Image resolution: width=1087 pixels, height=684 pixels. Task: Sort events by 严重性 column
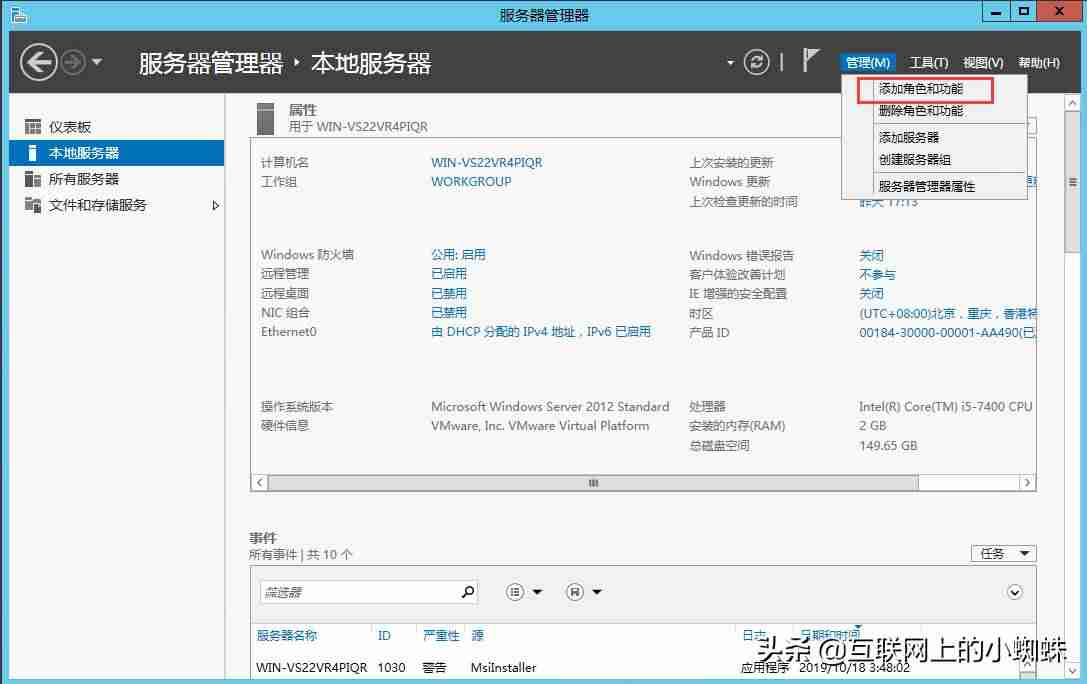[x=441, y=635]
